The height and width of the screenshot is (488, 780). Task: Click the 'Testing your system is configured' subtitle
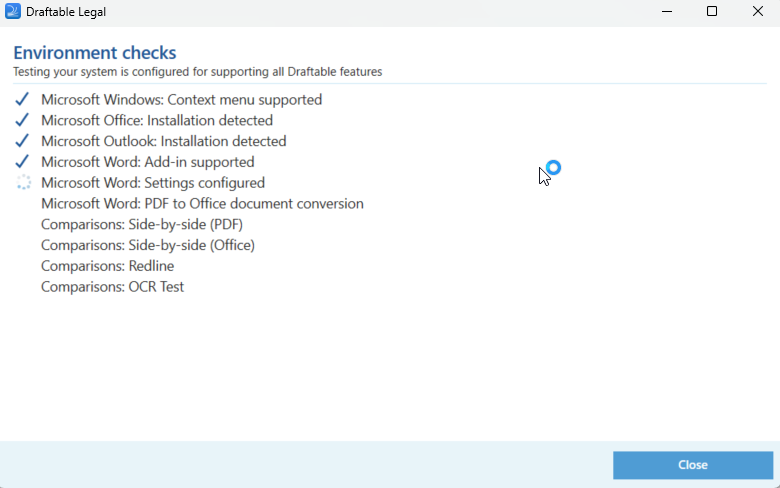197,72
